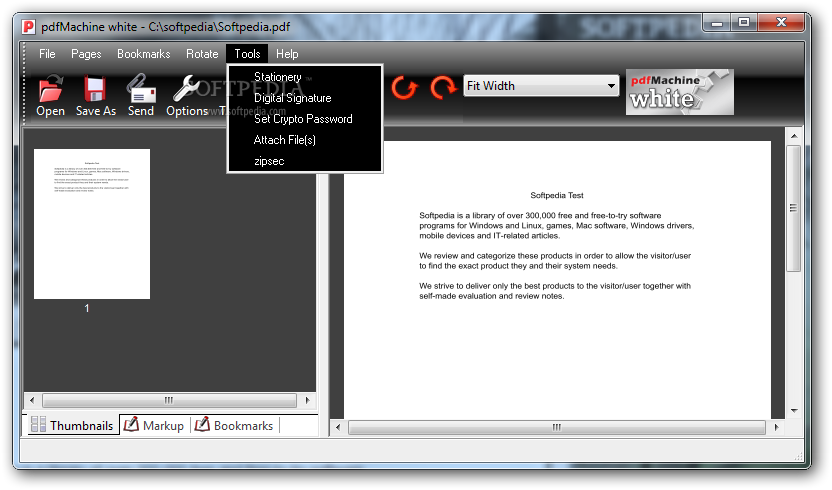Click the paragraph starting 'Softpedia is a library'
The width and height of the screenshot is (832, 490).
[x=557, y=226]
